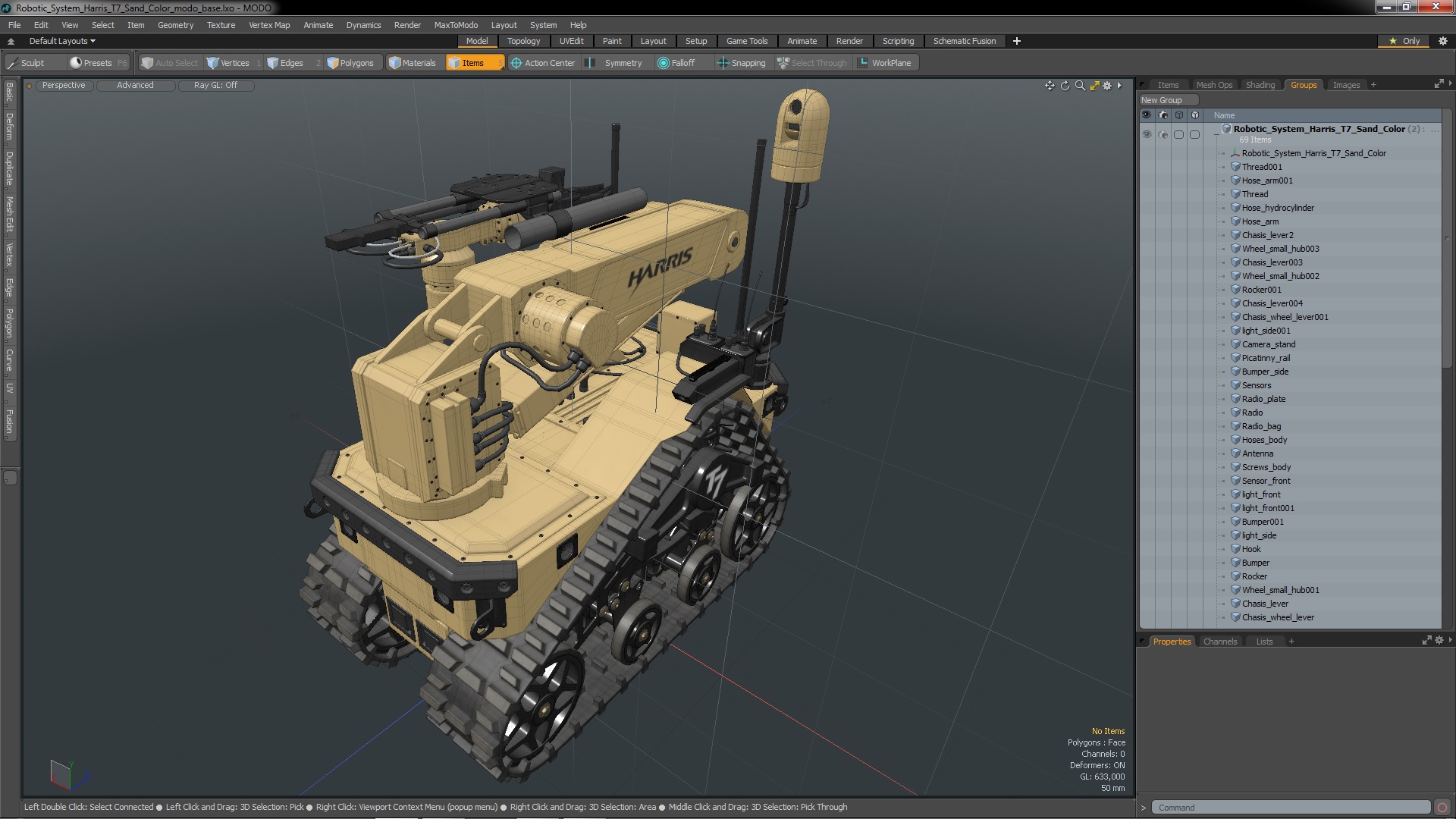Toggle Ray GL: Off button
Image resolution: width=1456 pixels, height=819 pixels.
coord(215,86)
